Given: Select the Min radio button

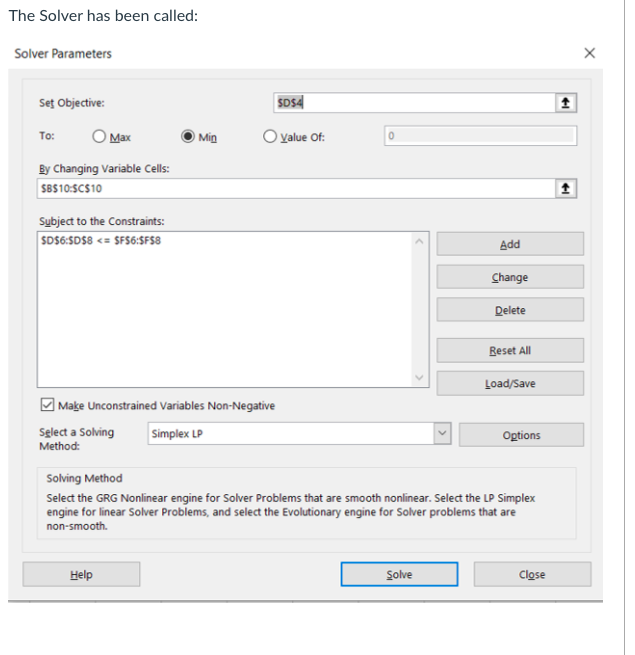Looking at the screenshot, I should pyautogui.click(x=188, y=136).
